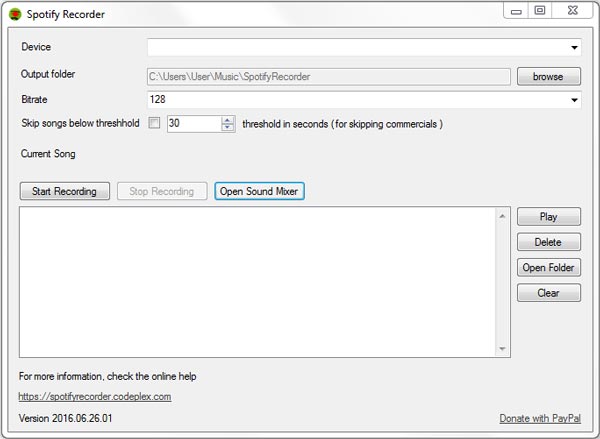600x439 pixels.
Task: Minimize the Spotify Recorder window
Action: (516, 11)
